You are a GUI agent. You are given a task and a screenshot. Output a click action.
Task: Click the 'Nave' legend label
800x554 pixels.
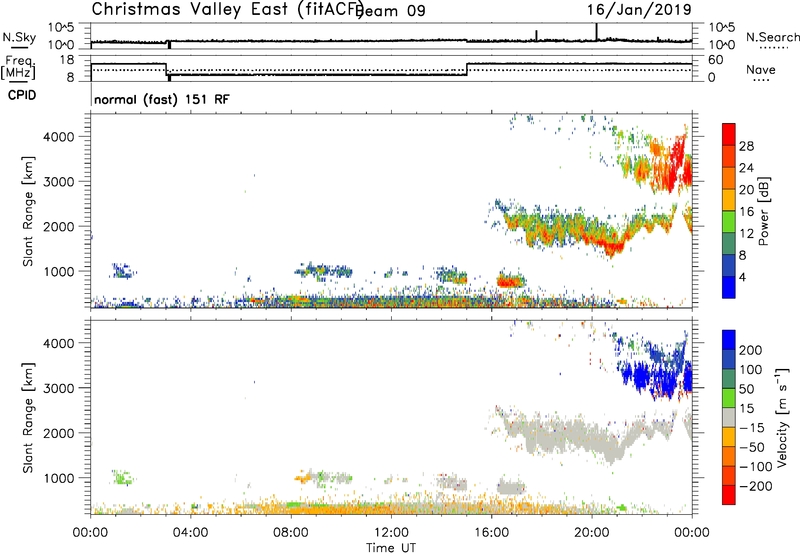pos(761,70)
